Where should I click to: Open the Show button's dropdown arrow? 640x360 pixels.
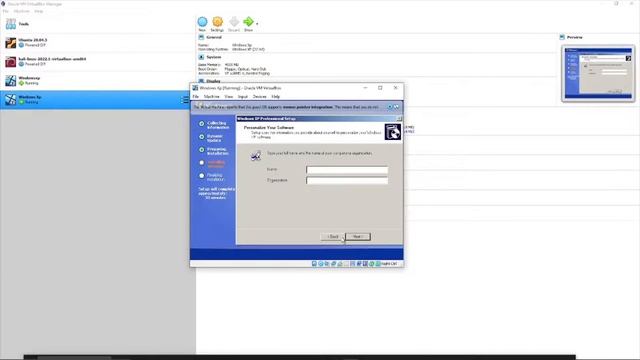257,24
